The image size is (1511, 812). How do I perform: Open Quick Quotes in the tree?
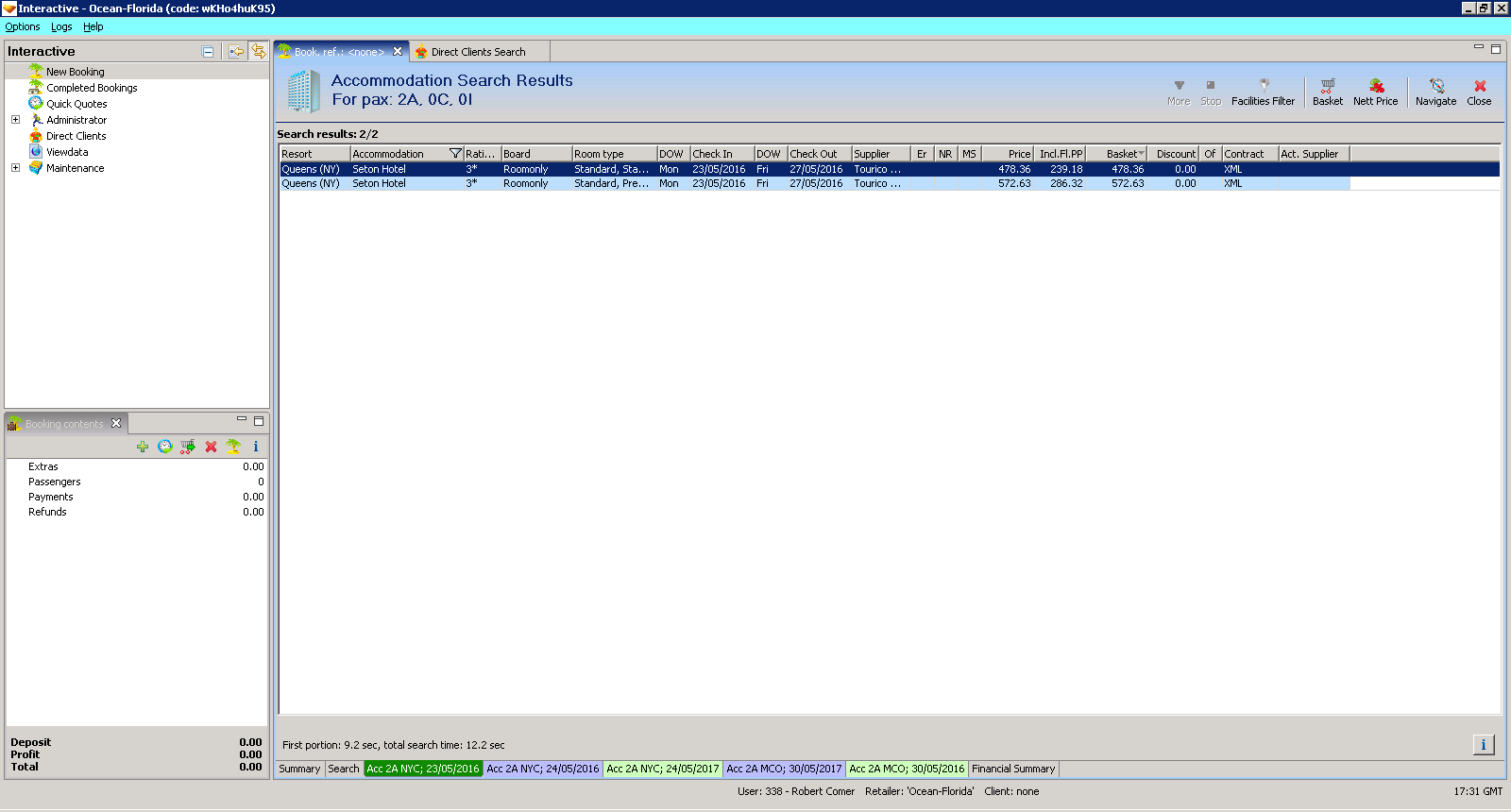click(76, 104)
